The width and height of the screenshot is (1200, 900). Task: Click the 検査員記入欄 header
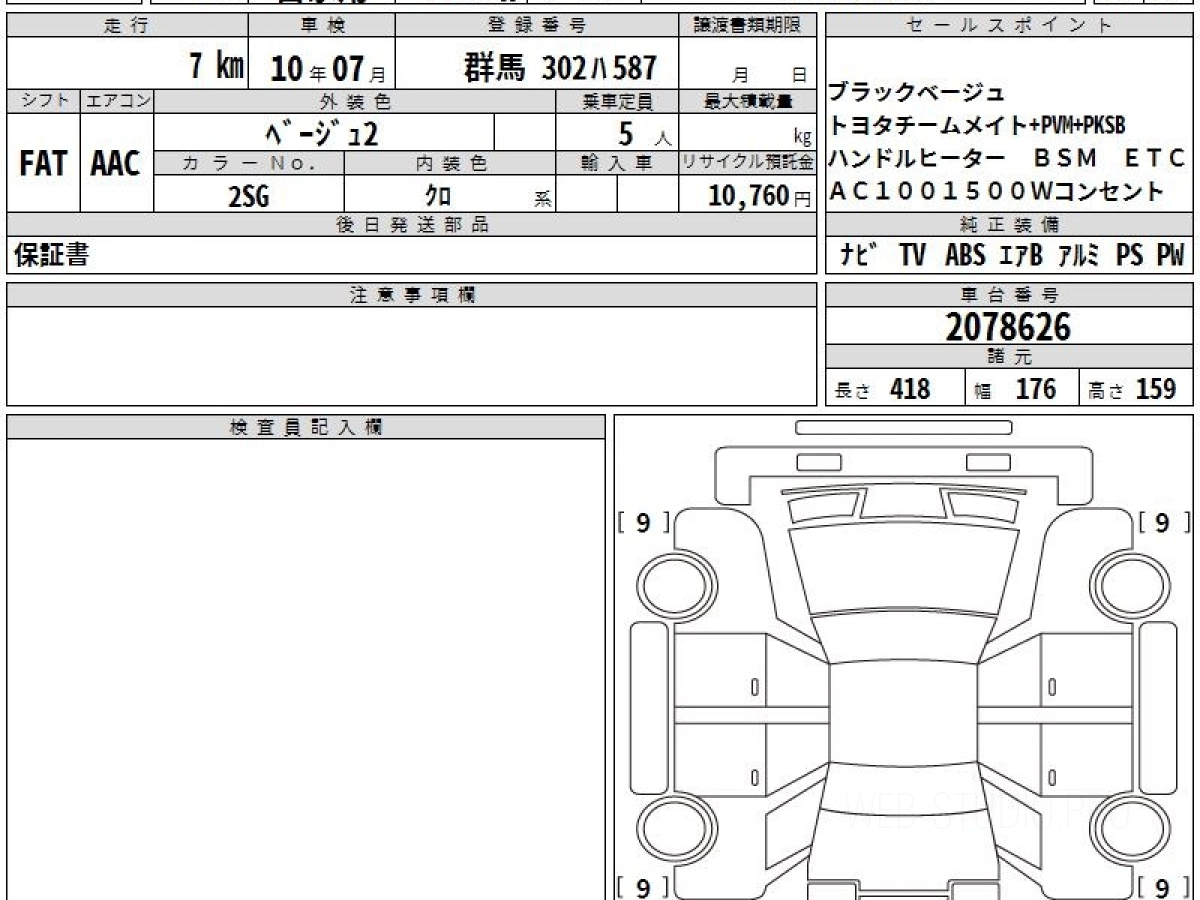[306, 427]
